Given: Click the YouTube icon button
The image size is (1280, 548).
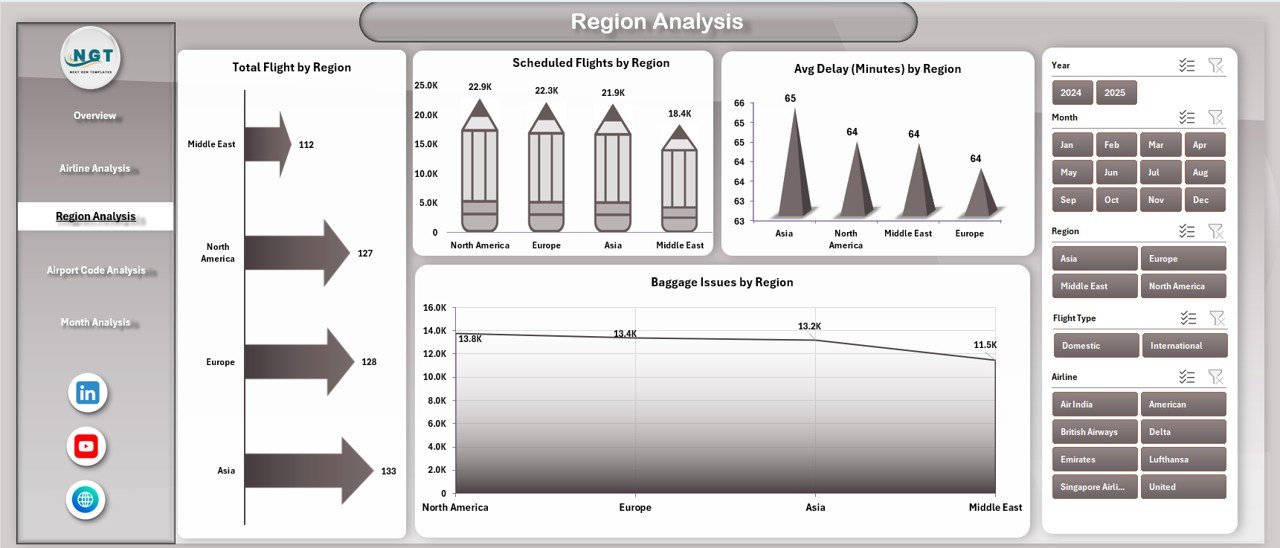Looking at the screenshot, I should 87,446.
